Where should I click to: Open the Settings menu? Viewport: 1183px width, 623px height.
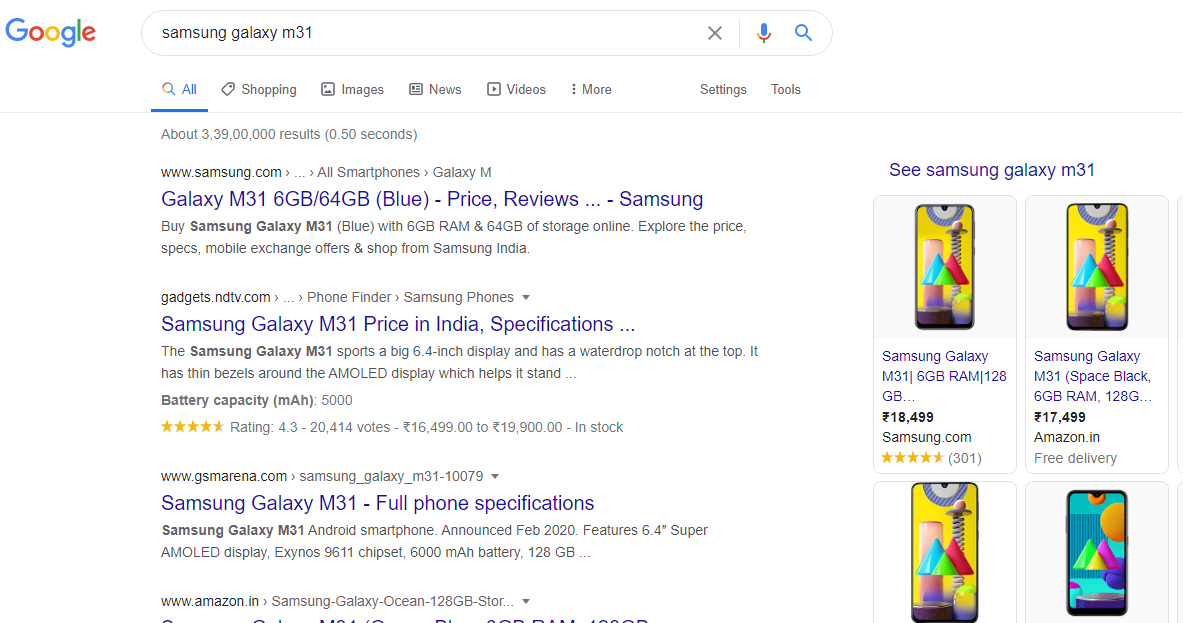tap(723, 89)
